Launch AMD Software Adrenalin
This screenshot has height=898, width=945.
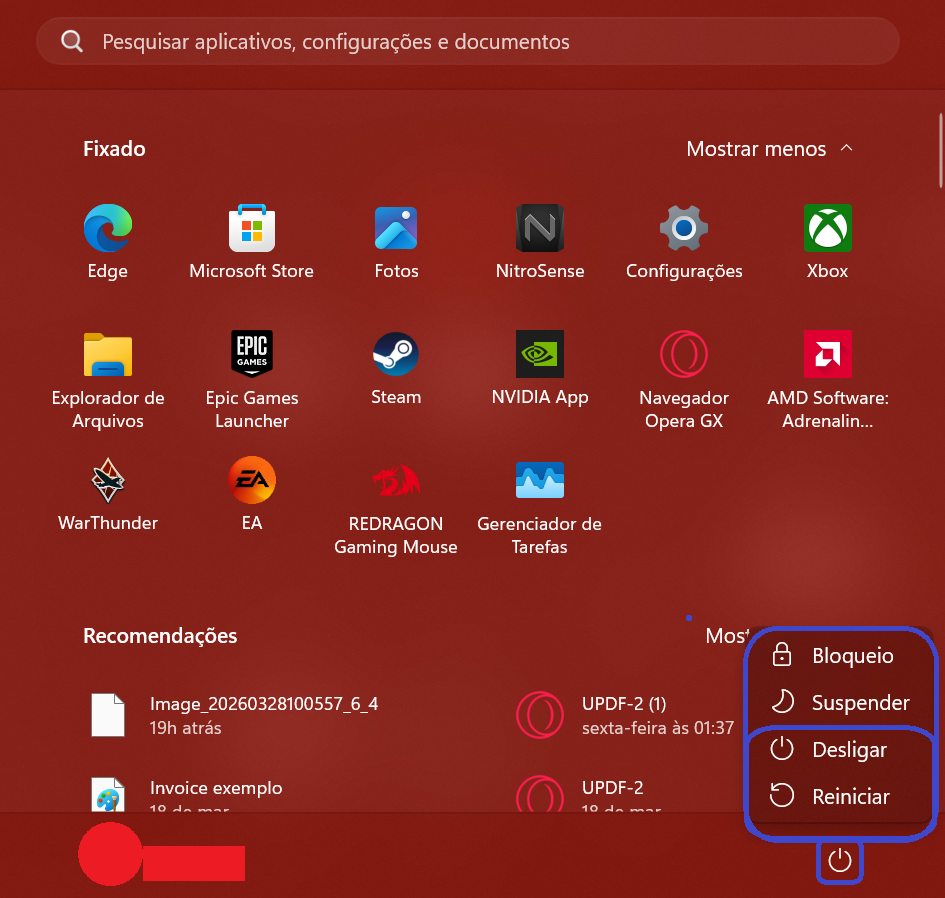coord(827,380)
